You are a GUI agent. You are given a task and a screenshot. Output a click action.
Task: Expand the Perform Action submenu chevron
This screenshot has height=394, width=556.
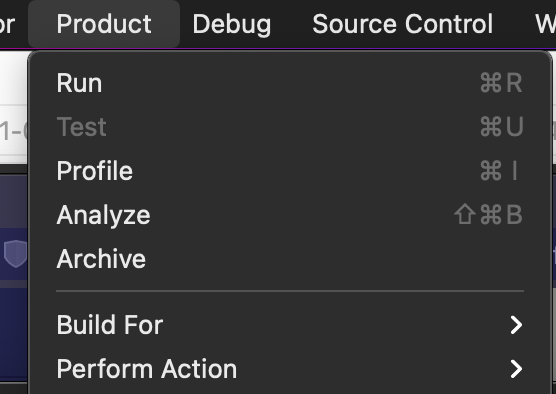click(x=516, y=369)
